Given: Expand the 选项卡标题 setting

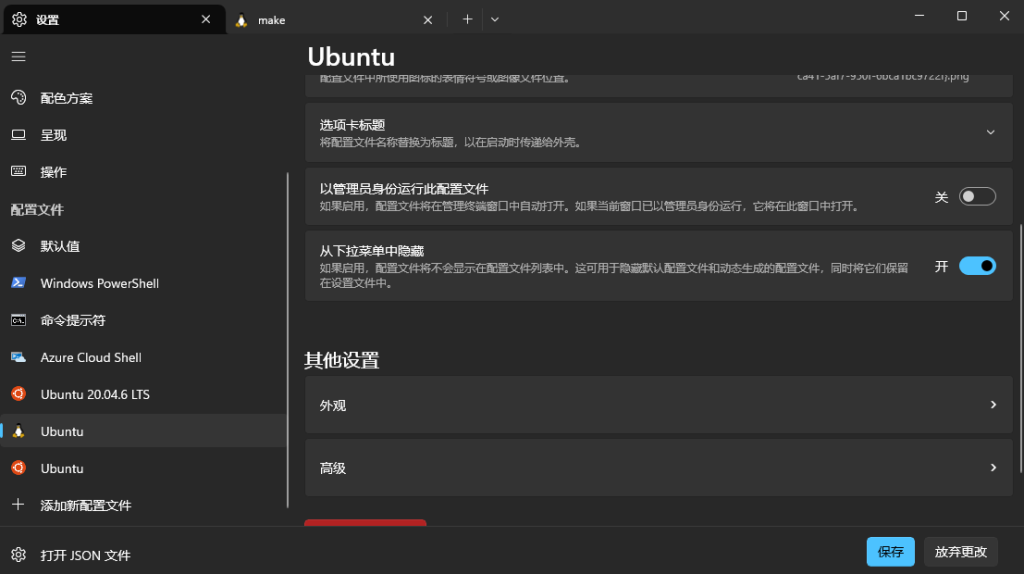Looking at the screenshot, I should tap(990, 132).
